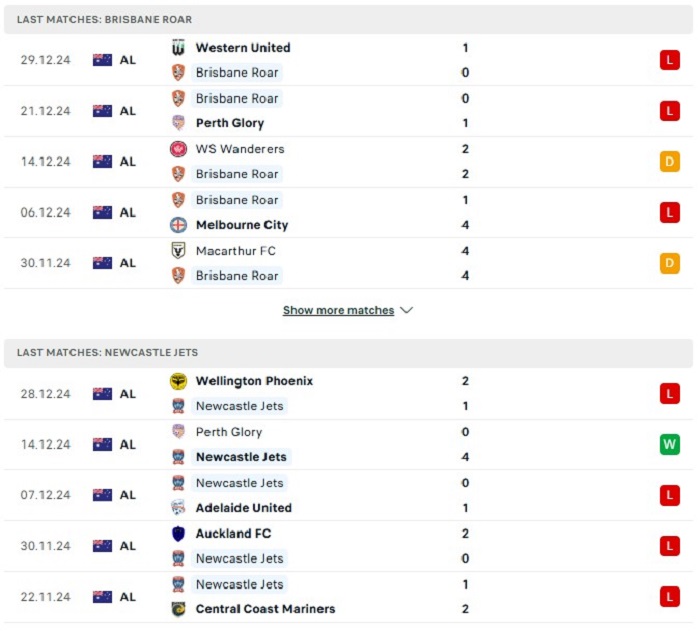The height and width of the screenshot is (631, 700).
Task: Click the Wellington Phoenix yellow logo
Action: pyautogui.click(x=178, y=381)
